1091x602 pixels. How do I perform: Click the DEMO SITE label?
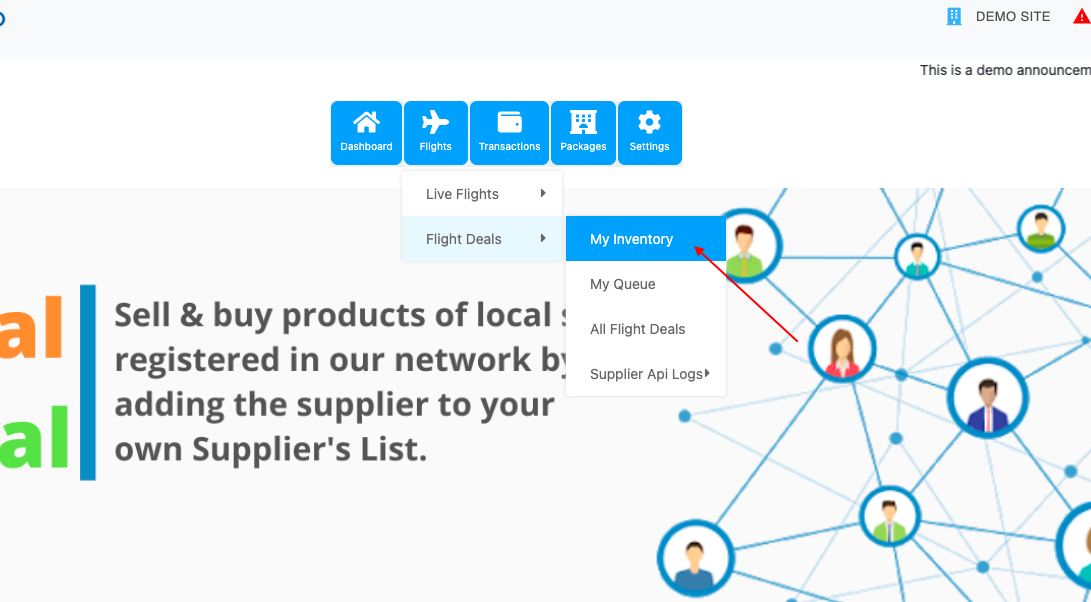pyautogui.click(x=1013, y=17)
